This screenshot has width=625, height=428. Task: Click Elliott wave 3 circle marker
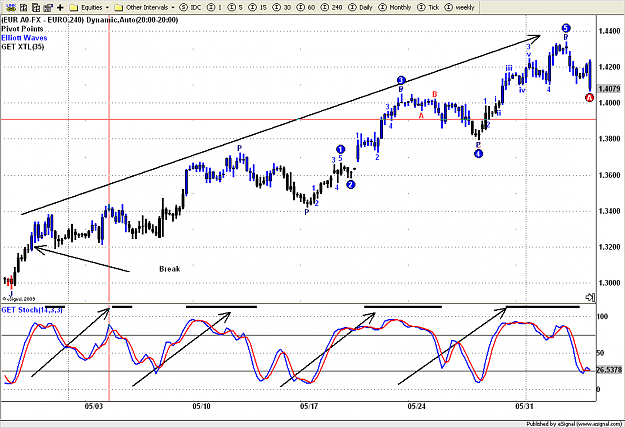click(401, 80)
